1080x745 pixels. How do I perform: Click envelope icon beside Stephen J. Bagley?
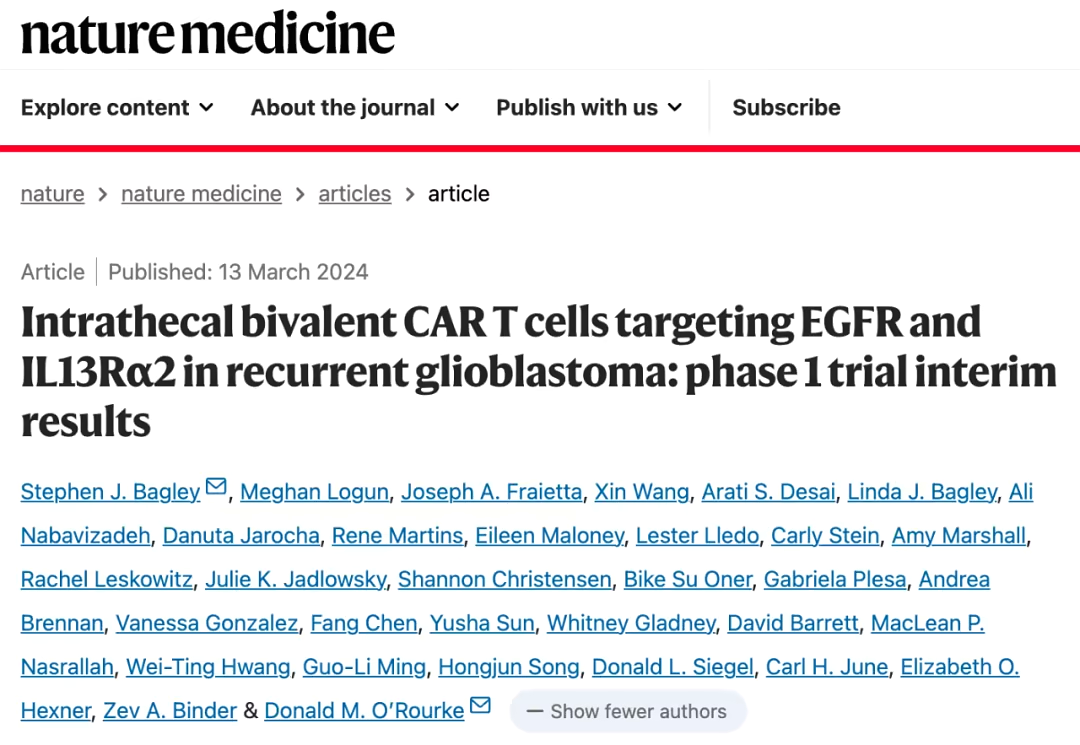point(216,487)
